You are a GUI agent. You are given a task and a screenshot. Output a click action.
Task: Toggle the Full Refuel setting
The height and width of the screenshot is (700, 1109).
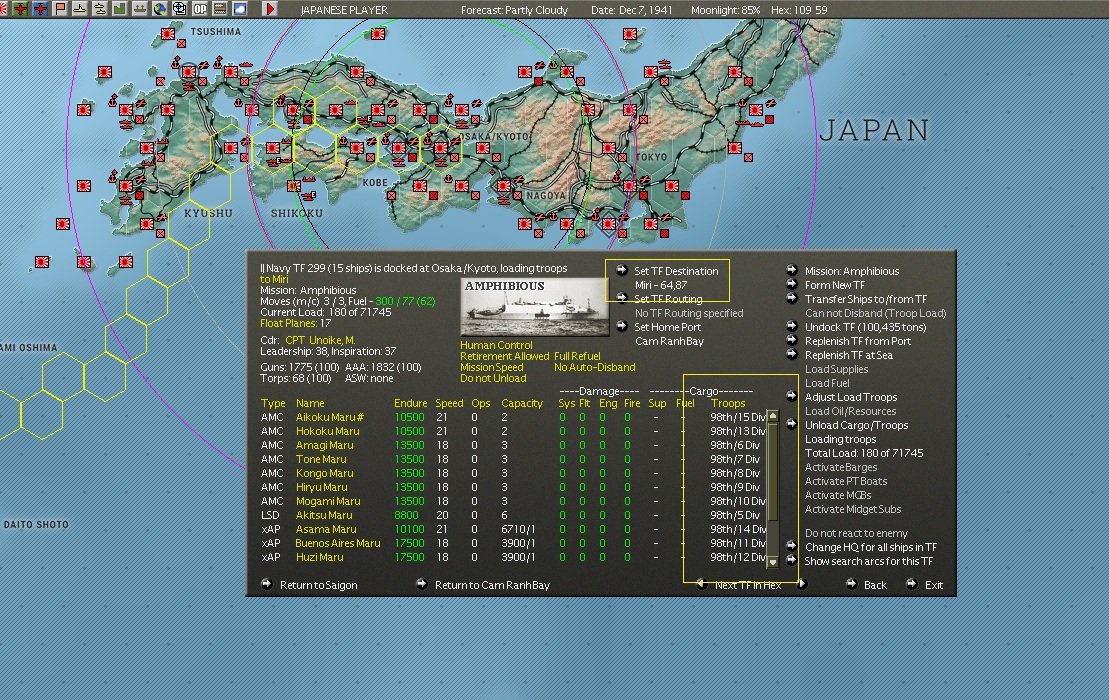pyautogui.click(x=577, y=356)
